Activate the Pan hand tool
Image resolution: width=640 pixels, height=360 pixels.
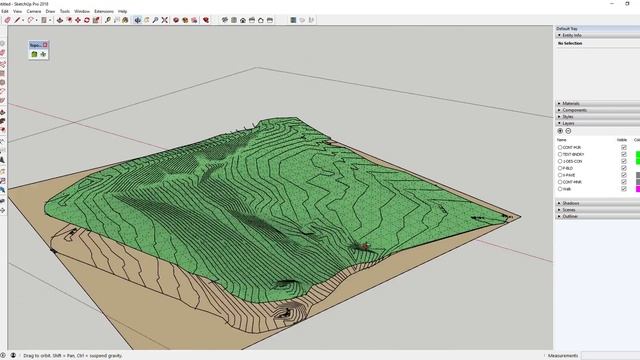tap(147, 20)
